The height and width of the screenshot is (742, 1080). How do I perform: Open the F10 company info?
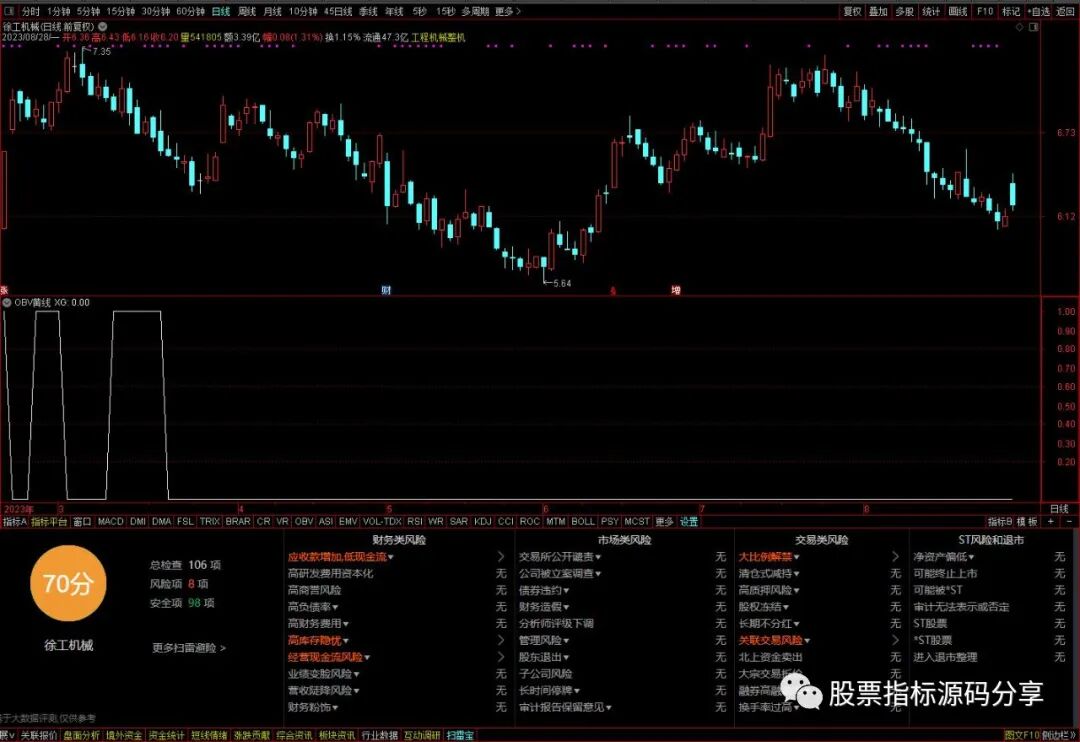tap(985, 12)
